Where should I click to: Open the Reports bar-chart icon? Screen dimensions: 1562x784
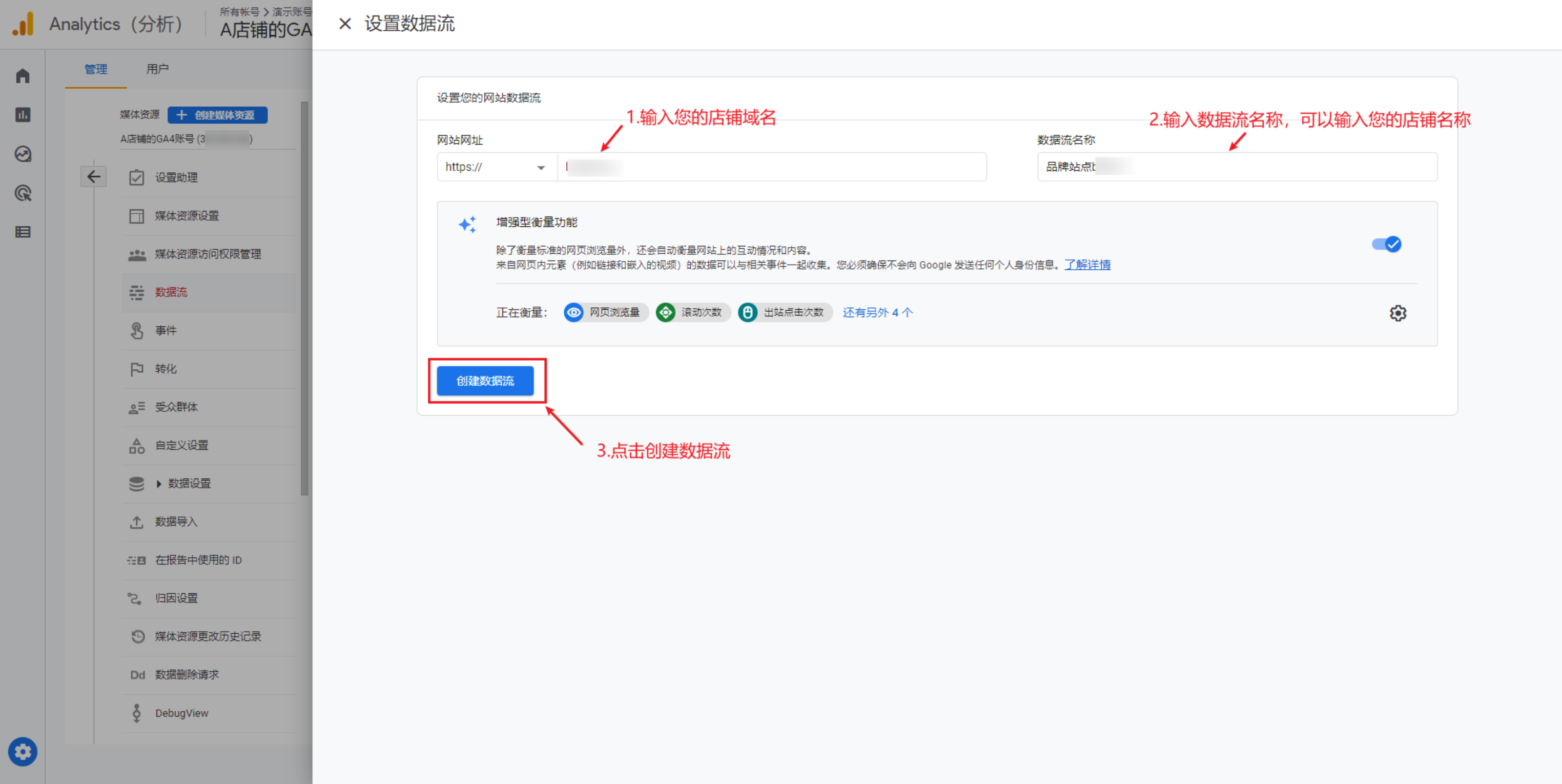click(22, 115)
